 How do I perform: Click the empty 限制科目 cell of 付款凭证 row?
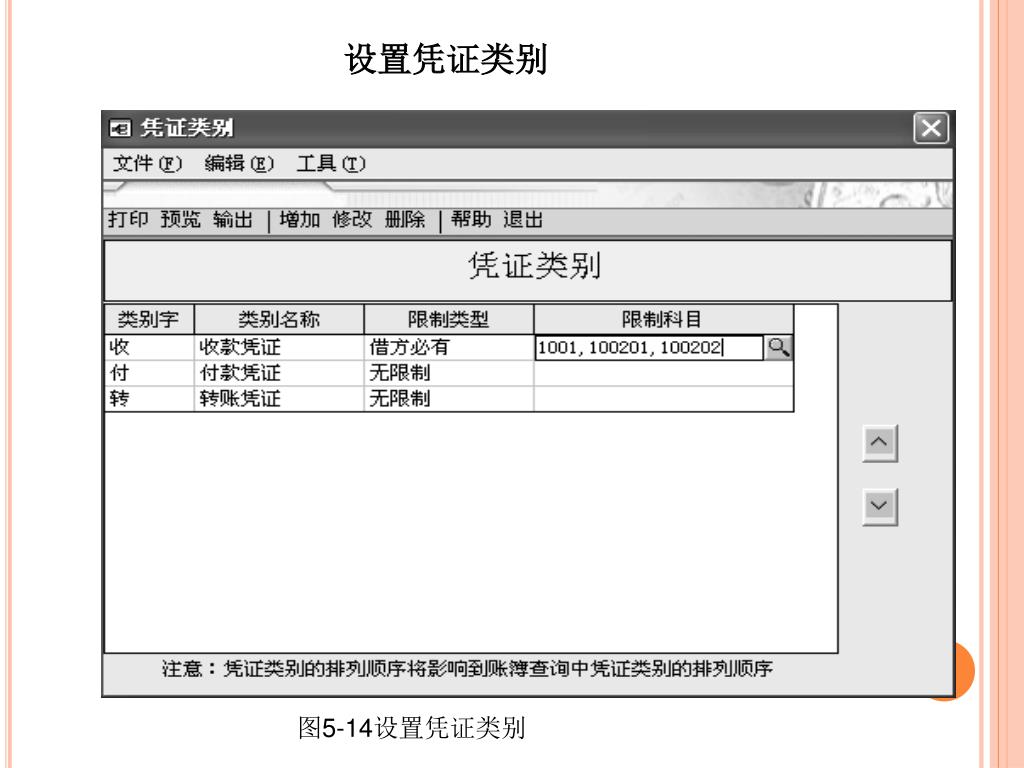664,373
